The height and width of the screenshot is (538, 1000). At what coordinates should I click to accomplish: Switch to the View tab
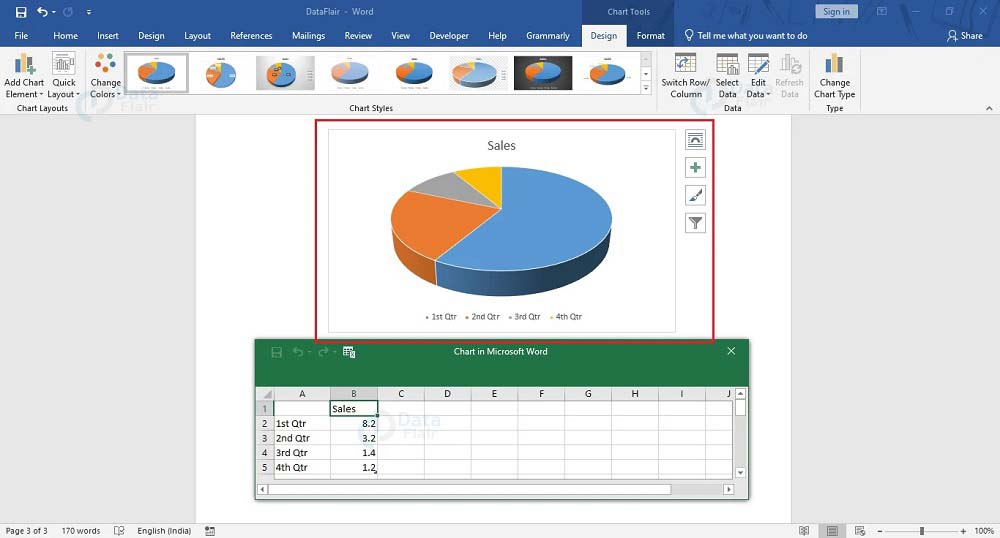click(x=401, y=36)
